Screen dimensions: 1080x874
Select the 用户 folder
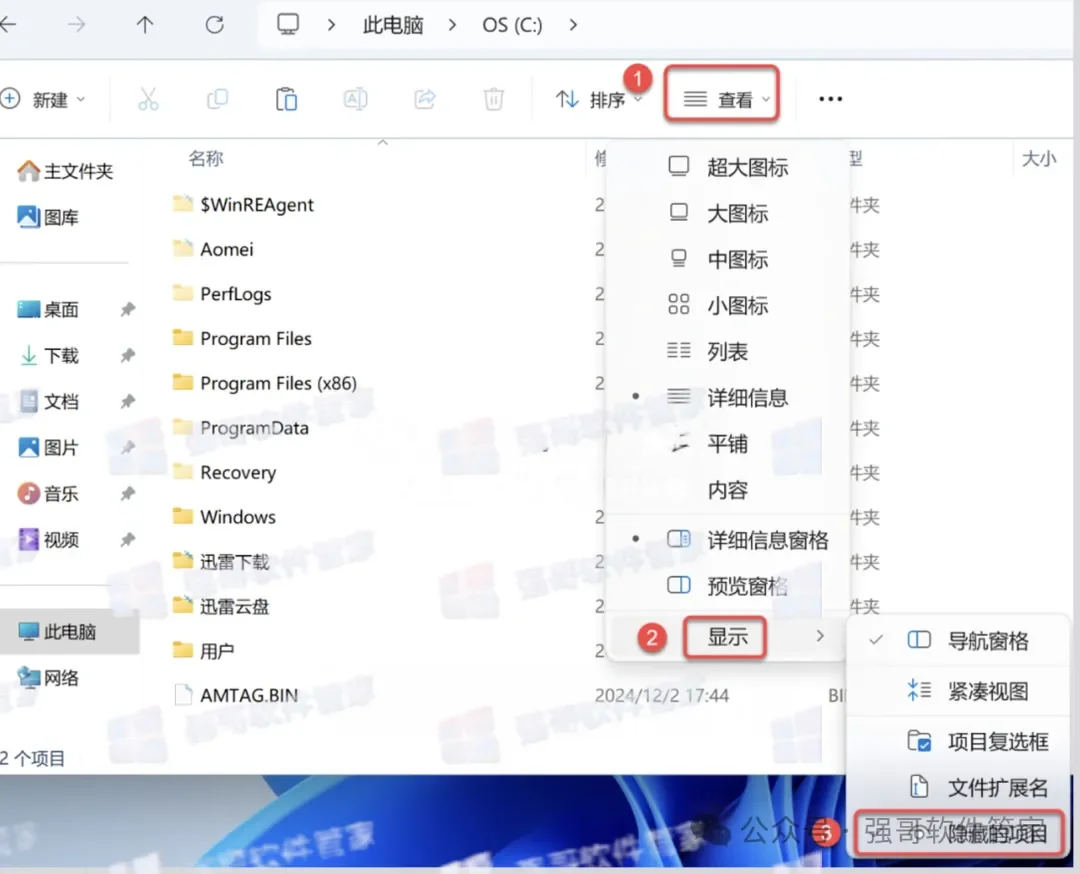pyautogui.click(x=204, y=650)
